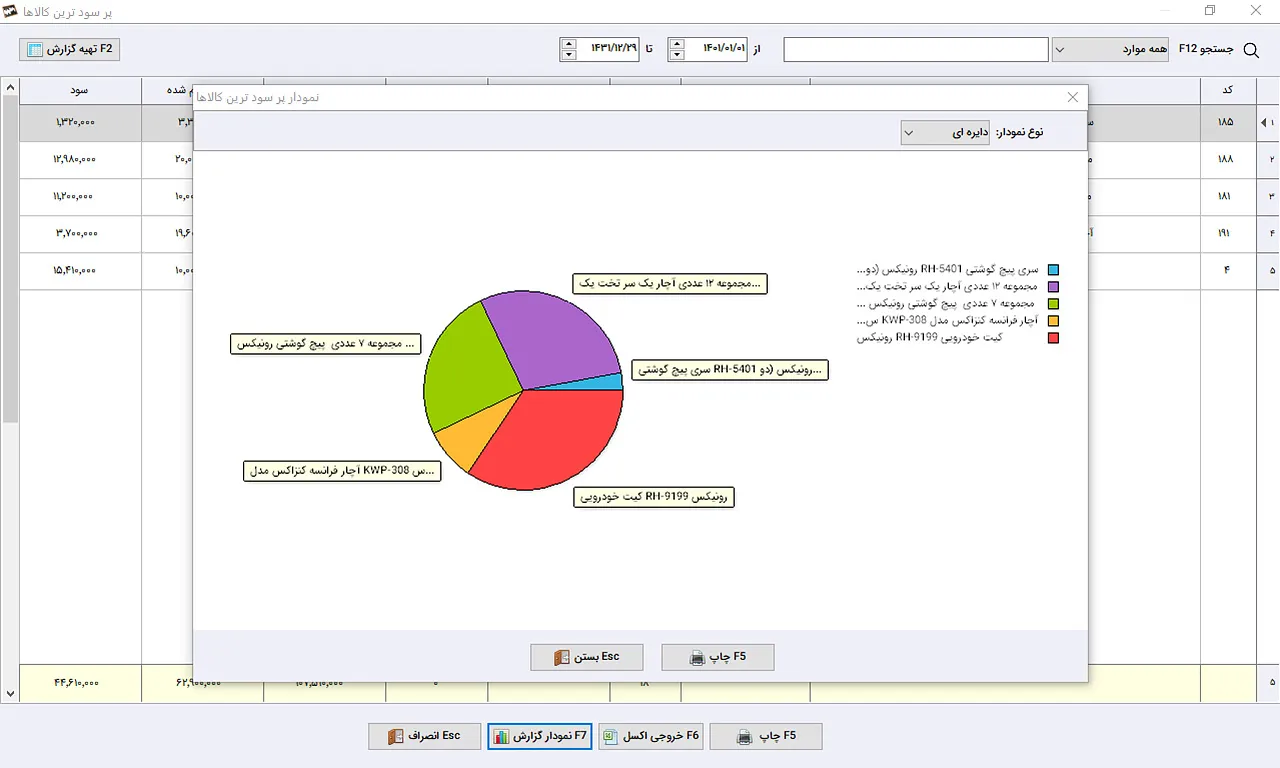Decrease start date with down spinner arrow

tap(677, 55)
